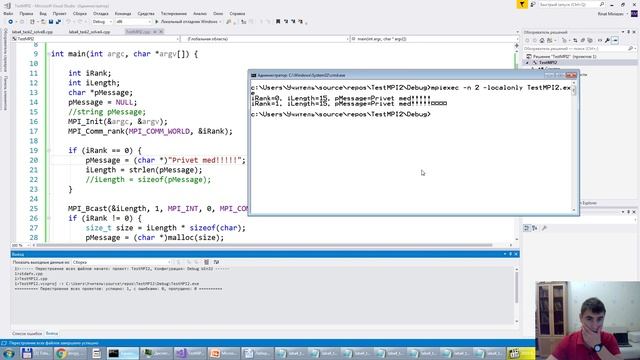This screenshot has height=360, width=640.
Task: Focus the Solution Explorer search field
Action: (x=579, y=49)
